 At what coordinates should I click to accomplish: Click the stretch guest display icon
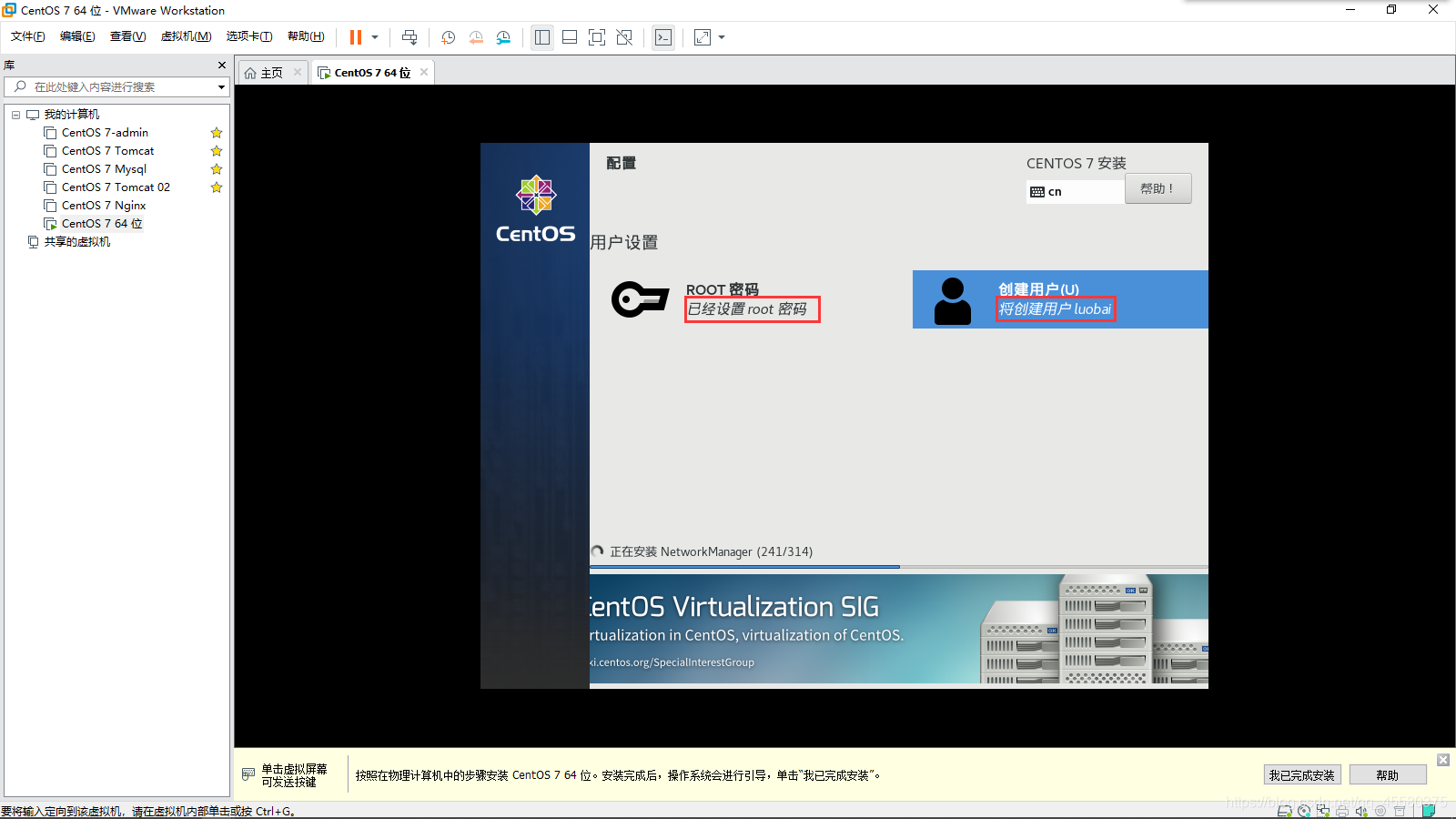tap(703, 37)
